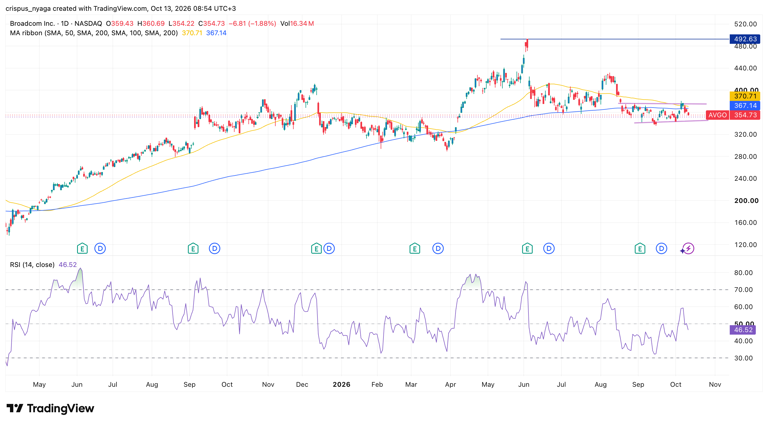Click the purple lightning event icon in October 2026
Screen dimensions: 768x425
[688, 249]
